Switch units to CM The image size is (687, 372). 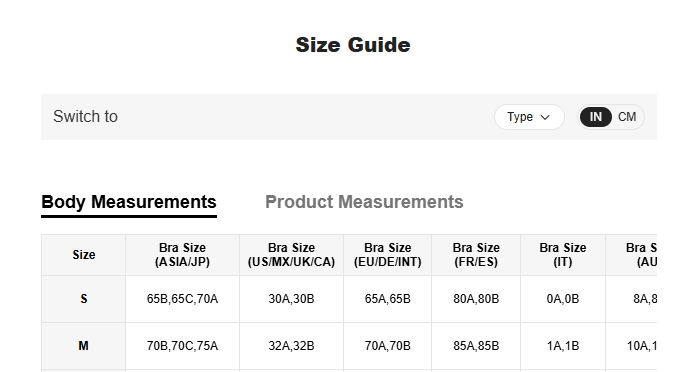point(627,117)
